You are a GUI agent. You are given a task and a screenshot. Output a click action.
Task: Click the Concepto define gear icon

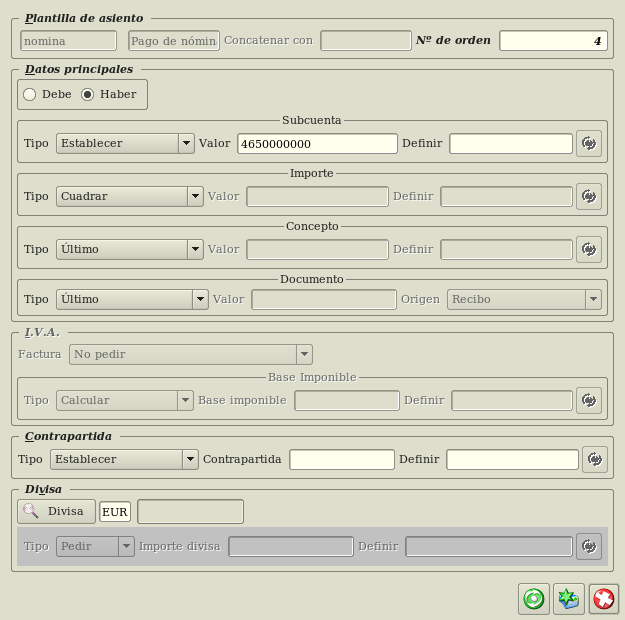click(x=589, y=249)
